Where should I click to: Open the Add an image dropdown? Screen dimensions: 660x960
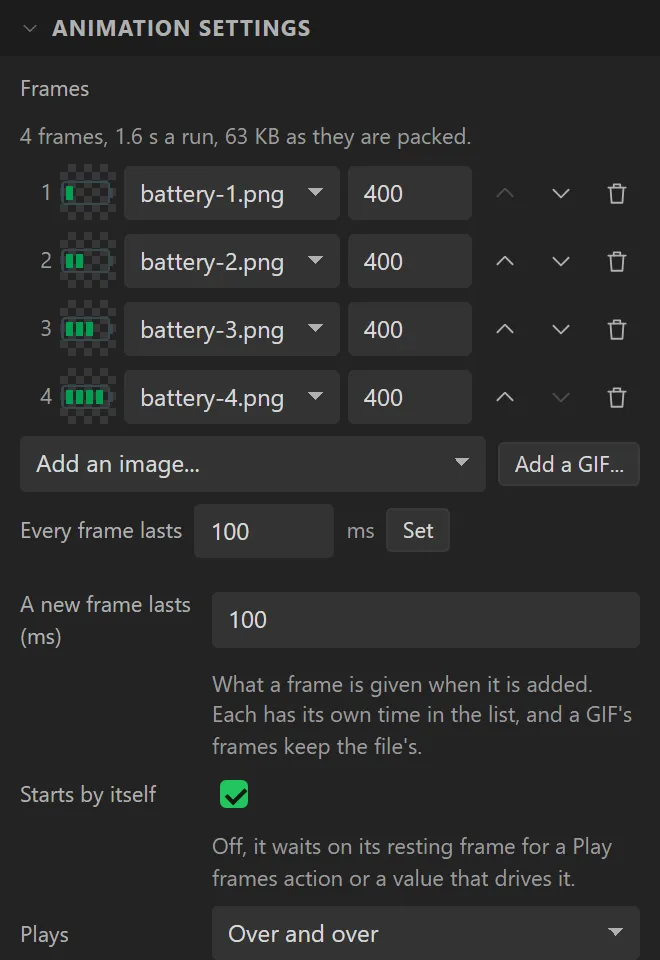click(253, 464)
